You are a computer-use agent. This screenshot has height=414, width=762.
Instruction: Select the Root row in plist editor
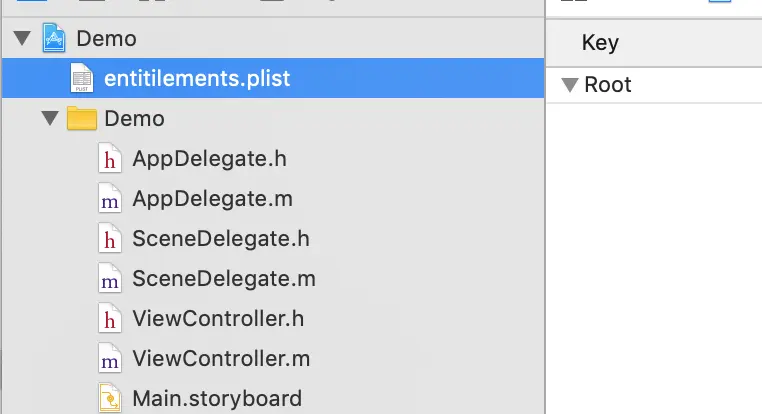coord(654,85)
